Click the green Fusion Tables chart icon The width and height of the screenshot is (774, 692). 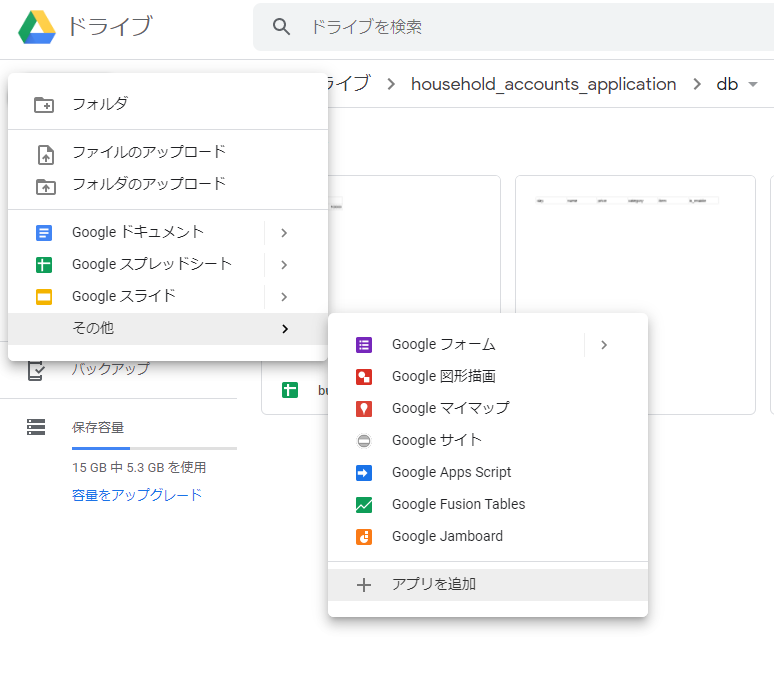364,504
